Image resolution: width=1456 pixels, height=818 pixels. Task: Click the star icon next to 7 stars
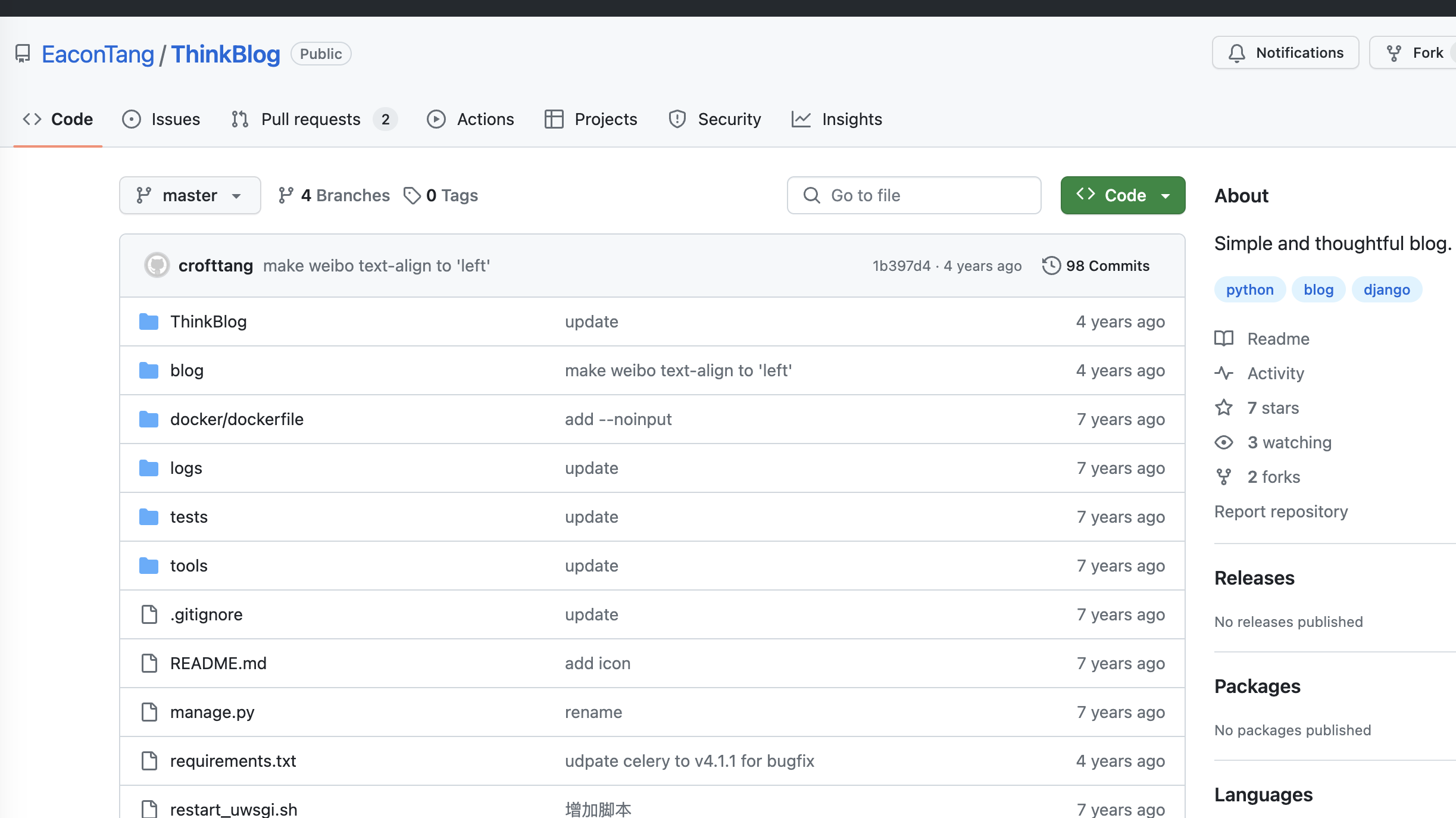(1224, 408)
